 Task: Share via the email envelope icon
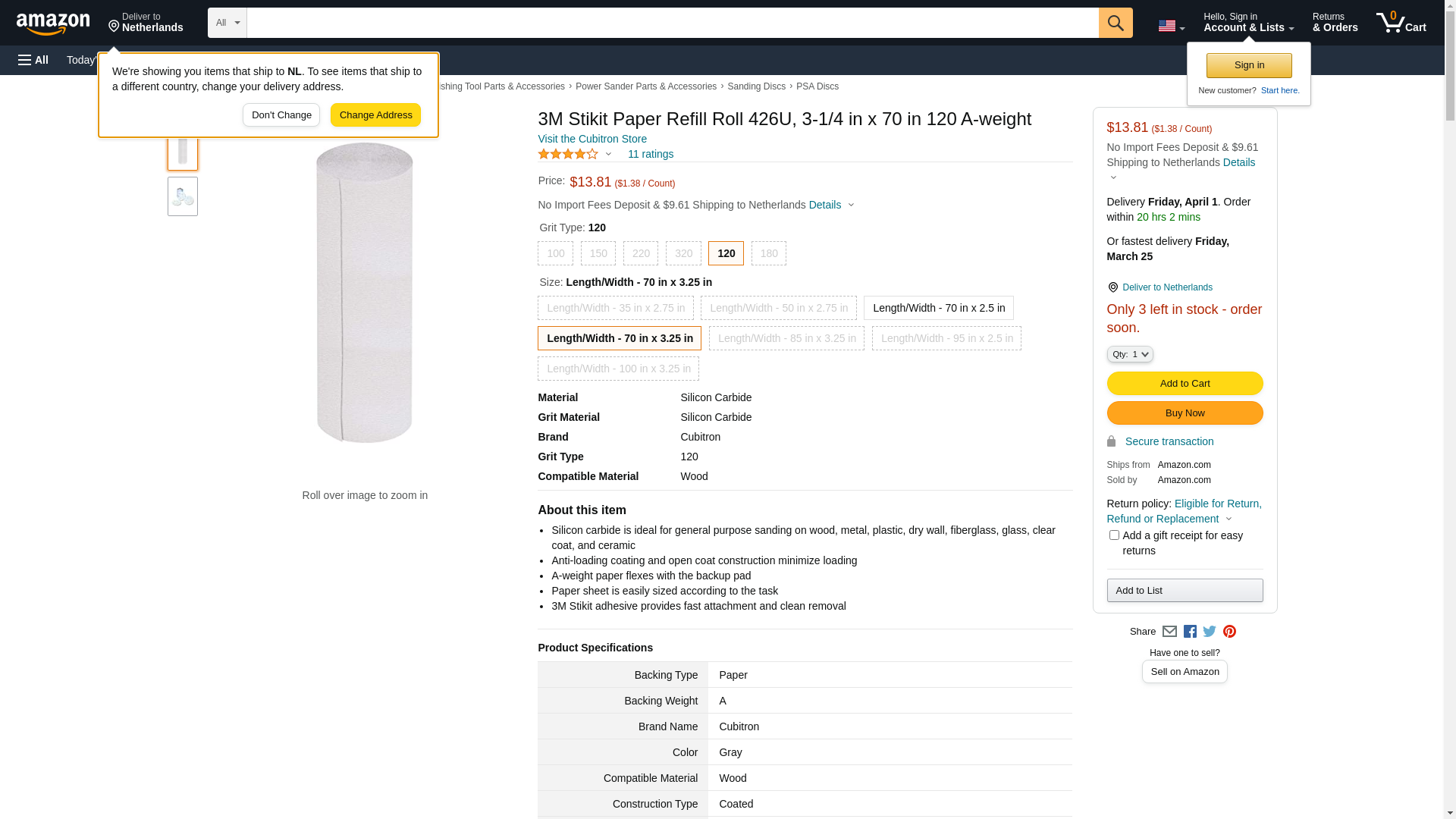click(1169, 632)
